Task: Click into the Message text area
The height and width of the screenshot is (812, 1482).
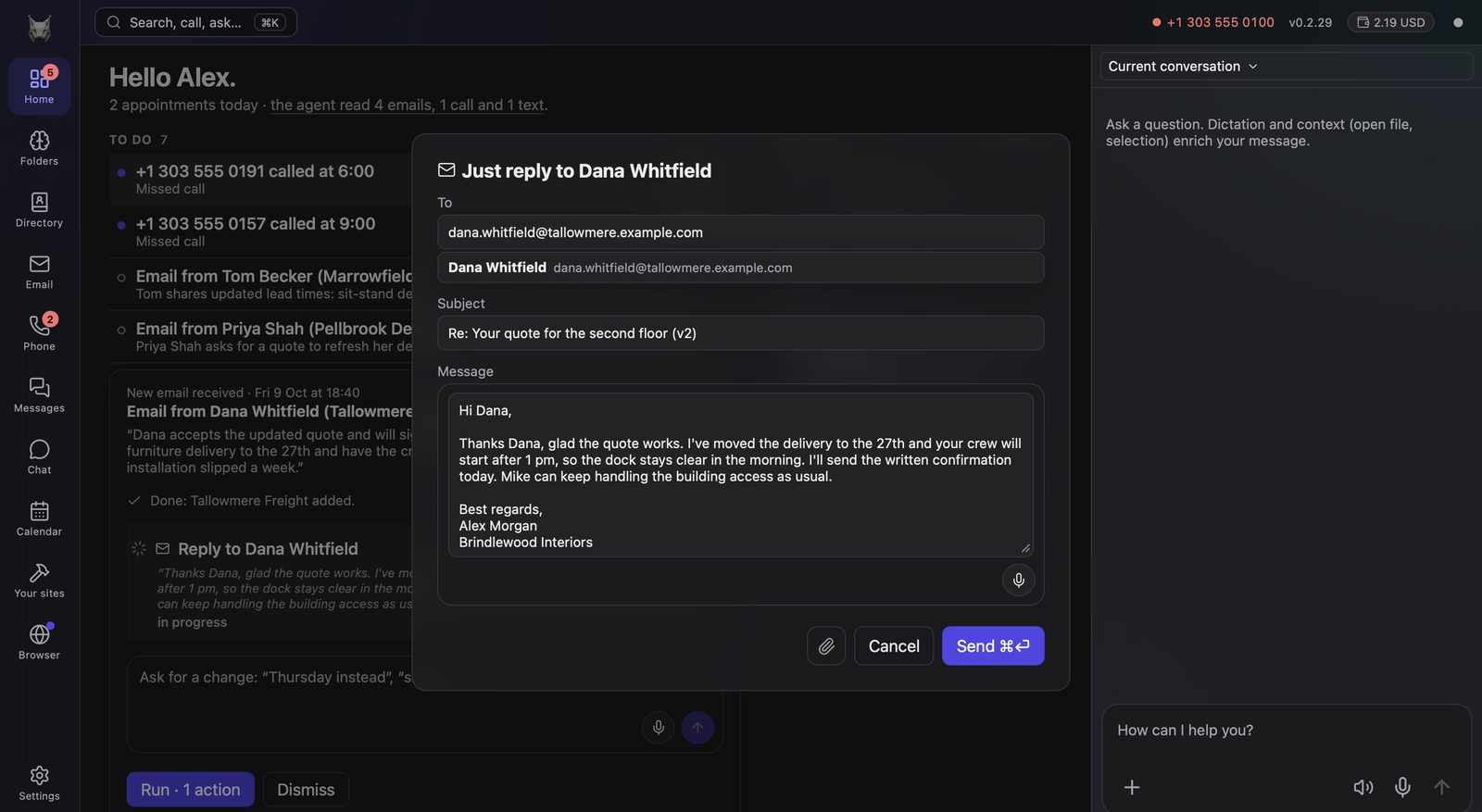Action: coord(740,476)
